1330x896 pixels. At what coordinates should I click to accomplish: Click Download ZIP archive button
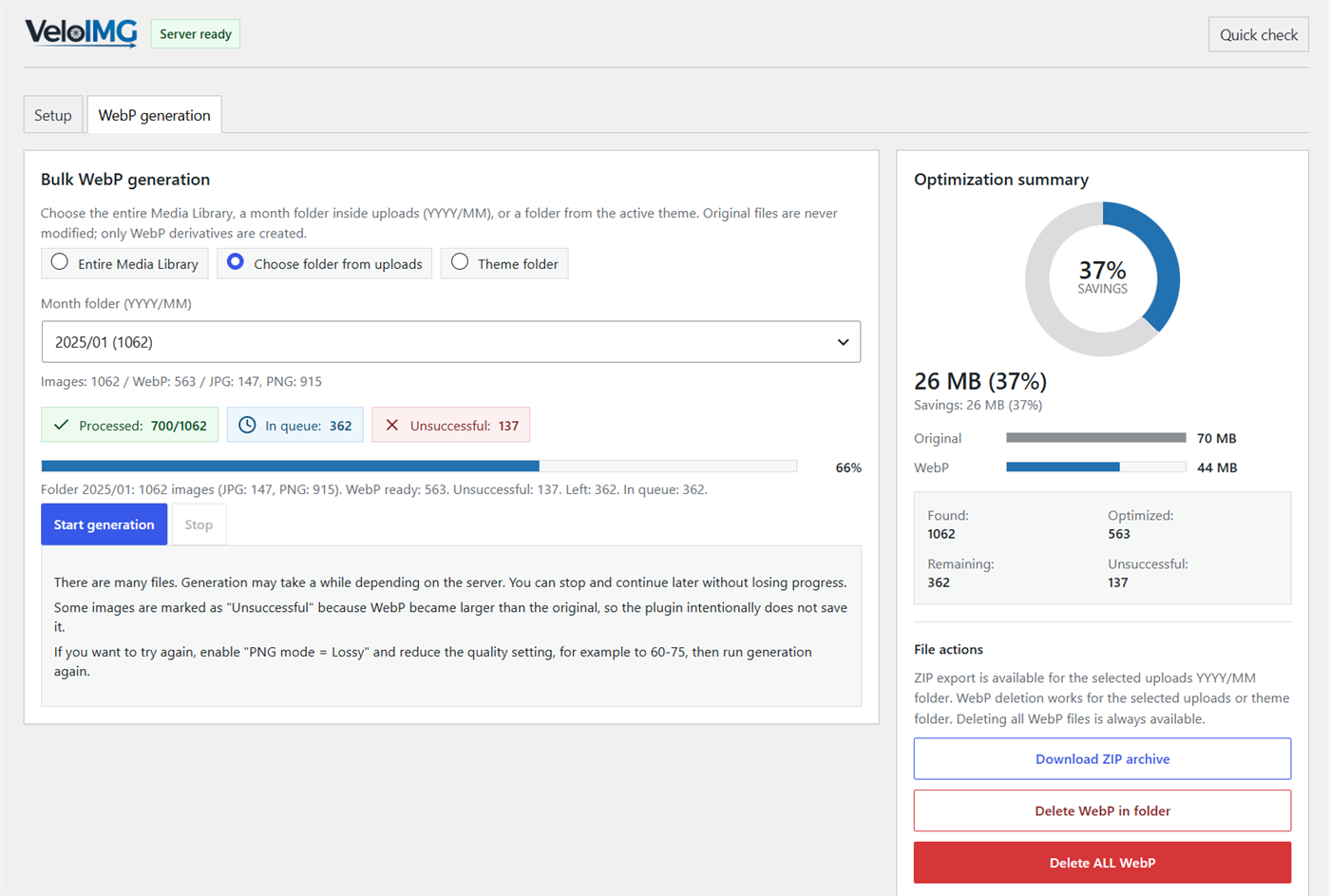(x=1102, y=759)
